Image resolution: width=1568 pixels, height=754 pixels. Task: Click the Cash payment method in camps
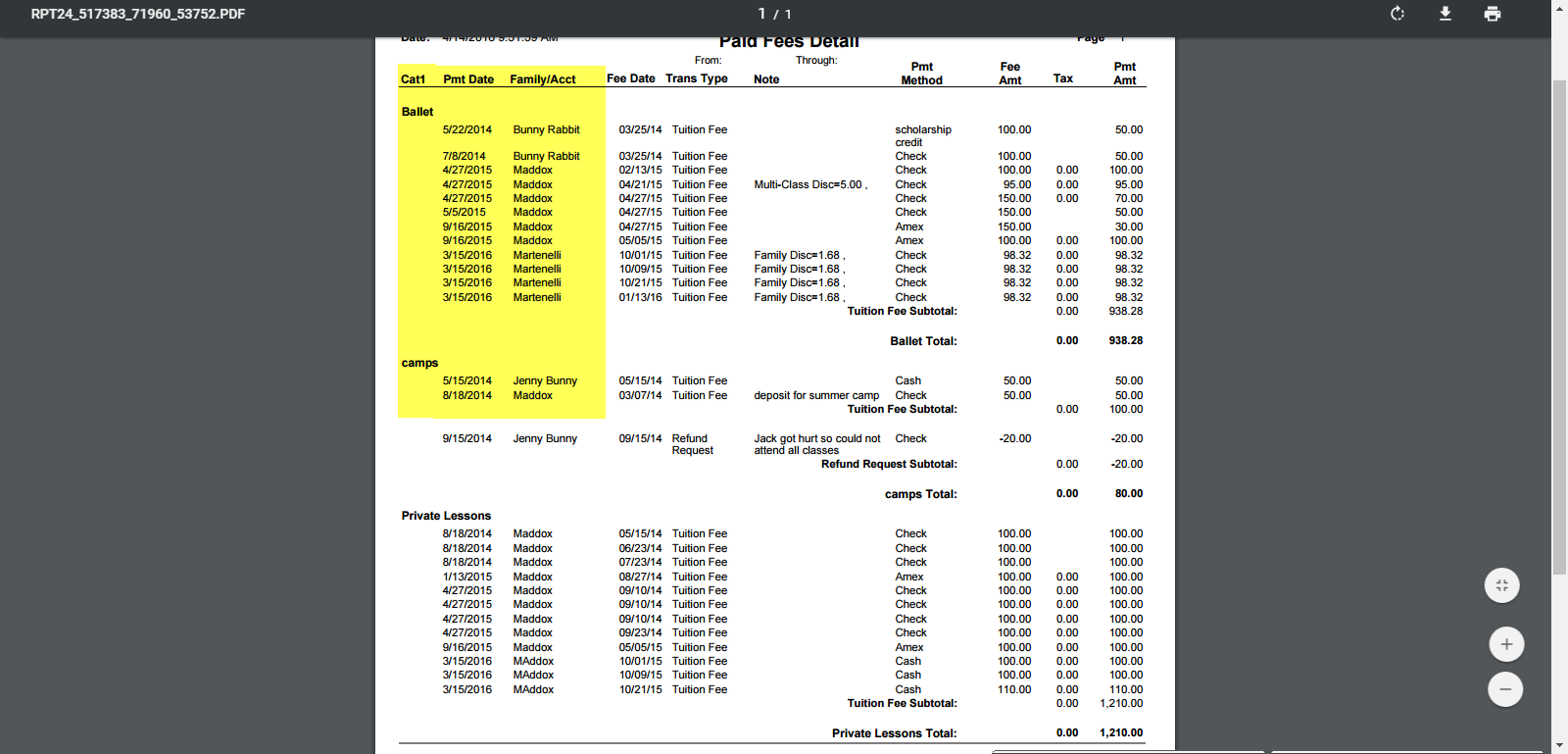pos(908,380)
